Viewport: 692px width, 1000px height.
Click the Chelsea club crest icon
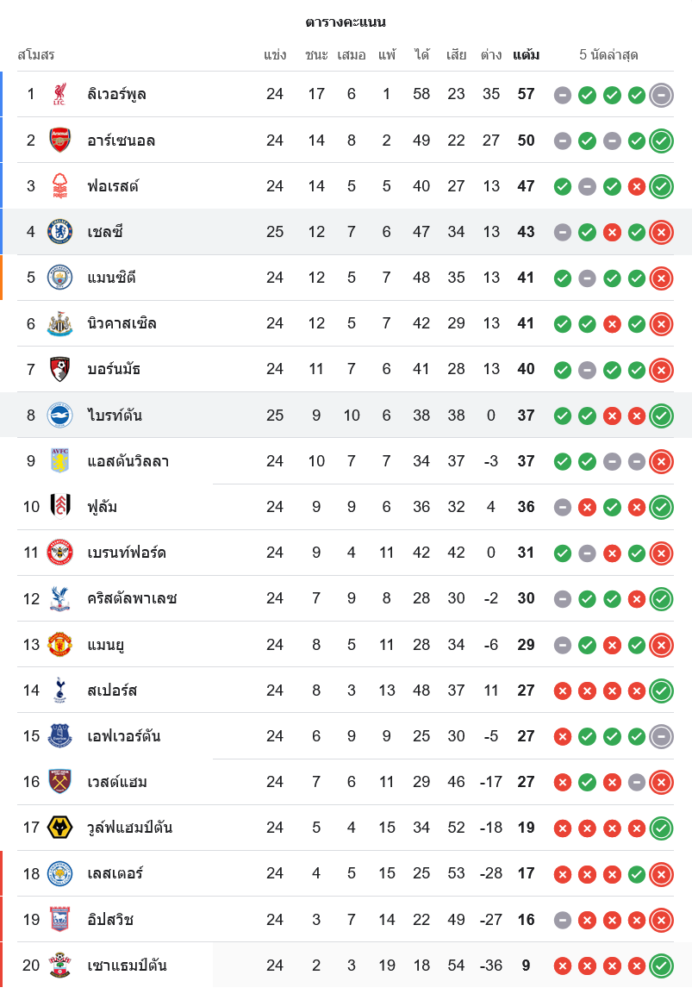point(60,232)
